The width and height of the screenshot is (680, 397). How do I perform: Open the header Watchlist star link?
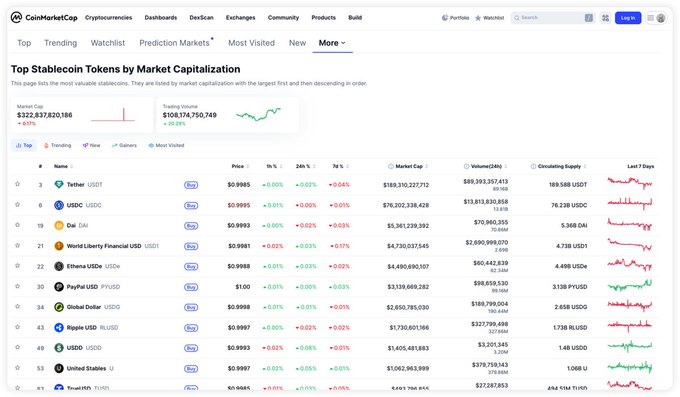(x=490, y=18)
